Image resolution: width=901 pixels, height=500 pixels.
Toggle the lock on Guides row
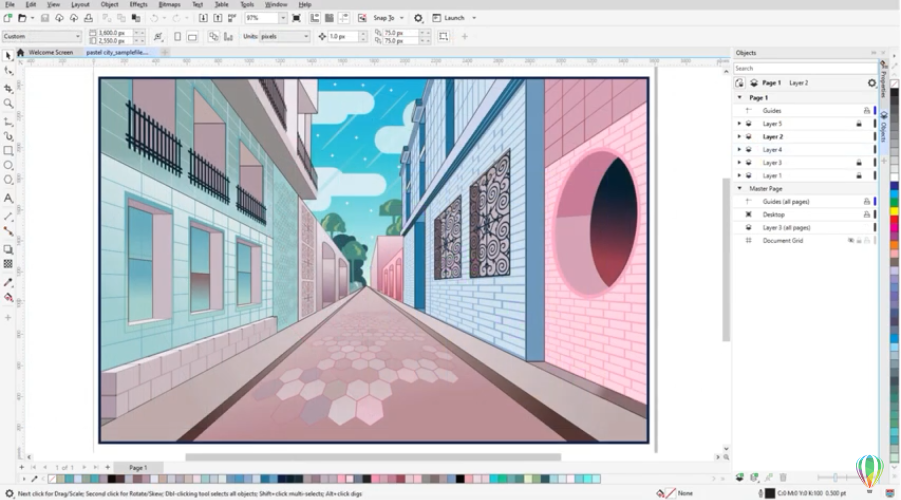pyautogui.click(x=867, y=110)
